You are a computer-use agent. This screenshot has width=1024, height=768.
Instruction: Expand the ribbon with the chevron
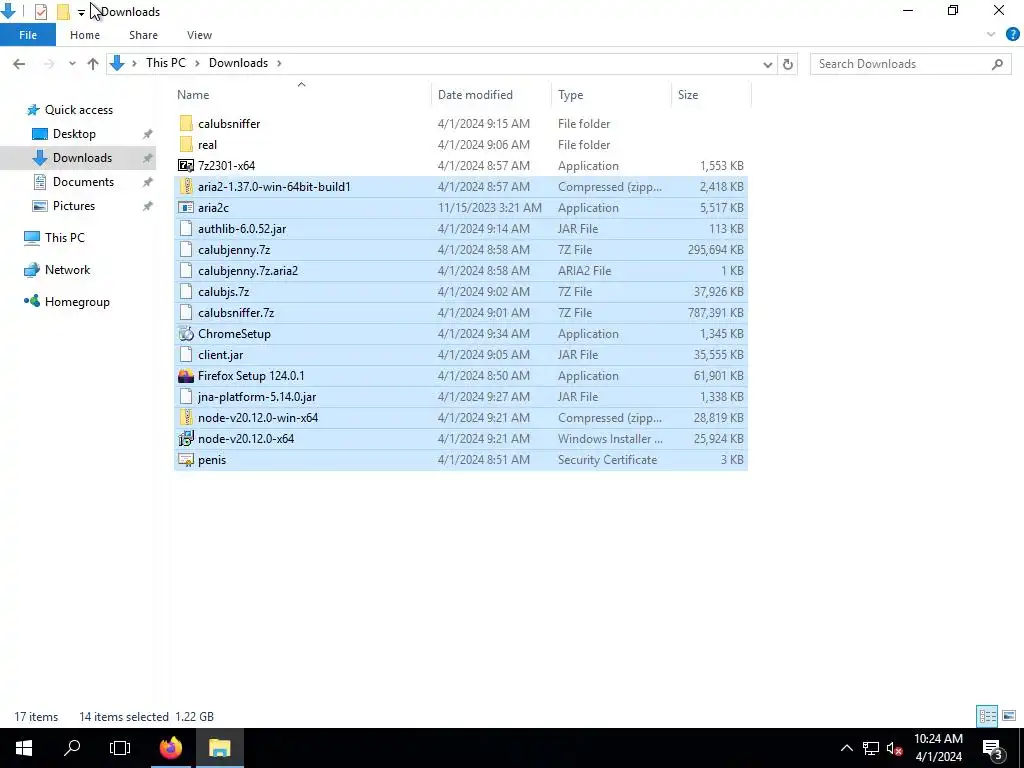[991, 35]
